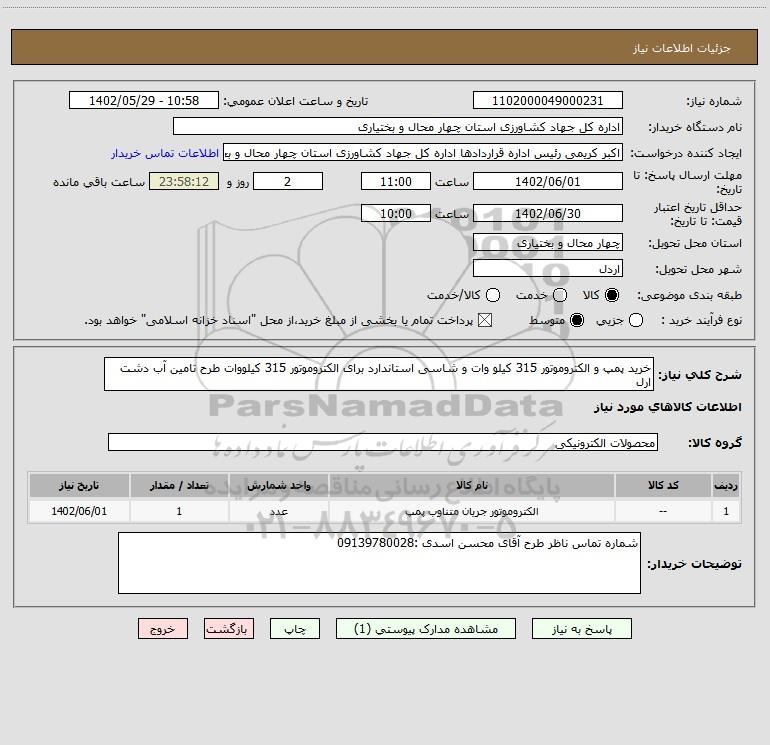Click the delivery province field چهار محال و بختیاری
770x745 pixels.
[548, 242]
